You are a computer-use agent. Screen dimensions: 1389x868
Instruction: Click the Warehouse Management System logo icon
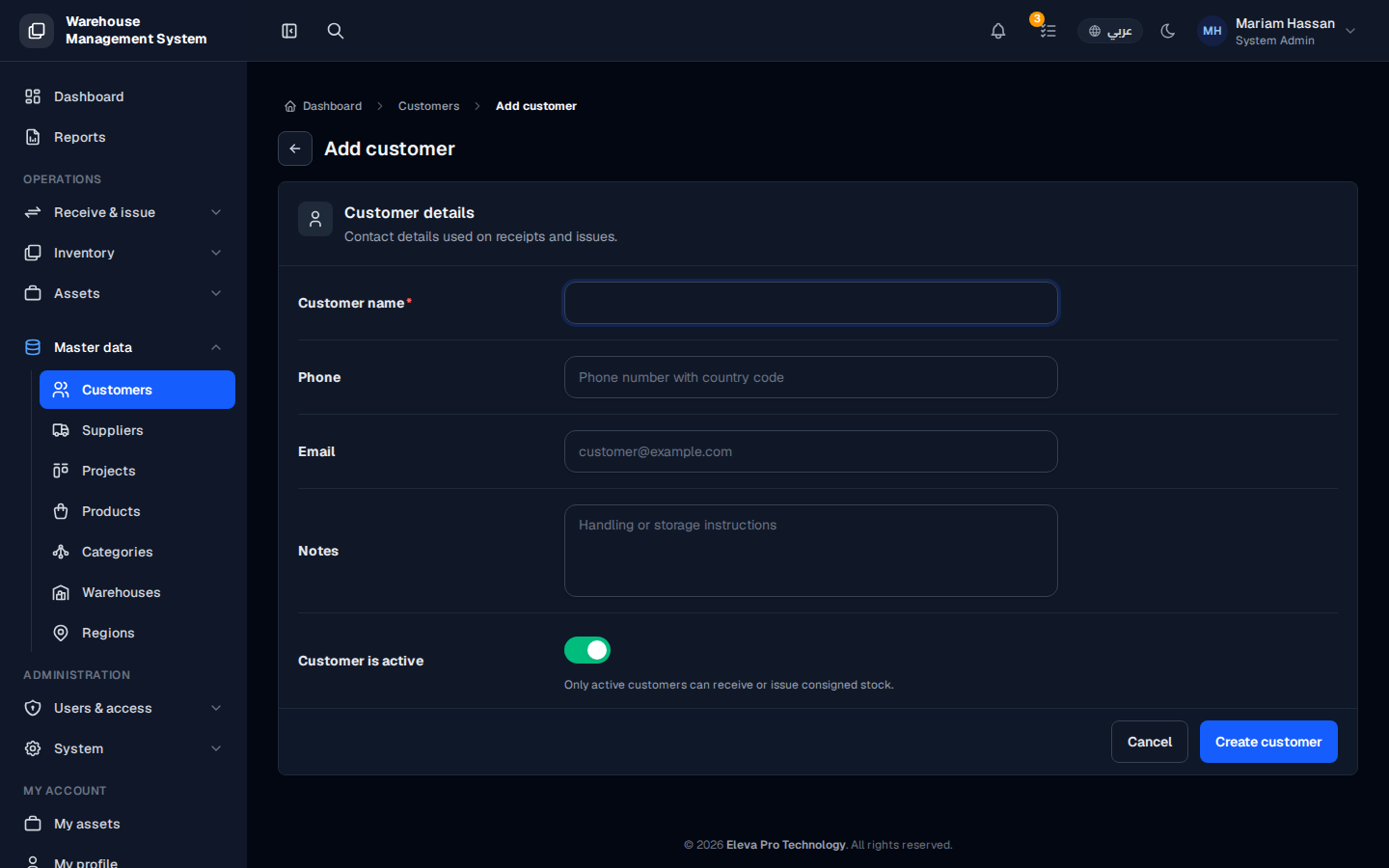37,31
